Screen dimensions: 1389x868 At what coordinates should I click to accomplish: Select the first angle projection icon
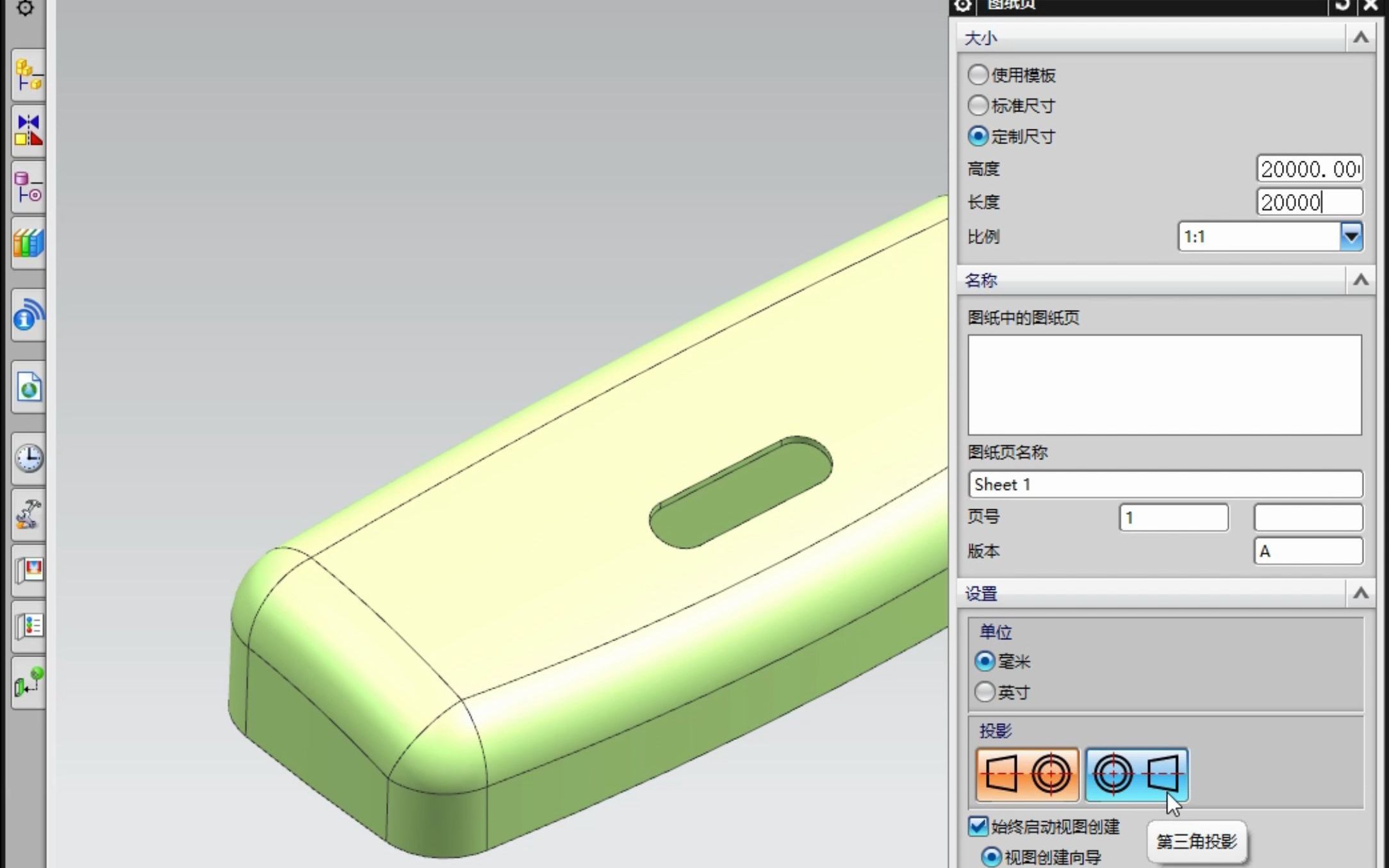pyautogui.click(x=1027, y=774)
